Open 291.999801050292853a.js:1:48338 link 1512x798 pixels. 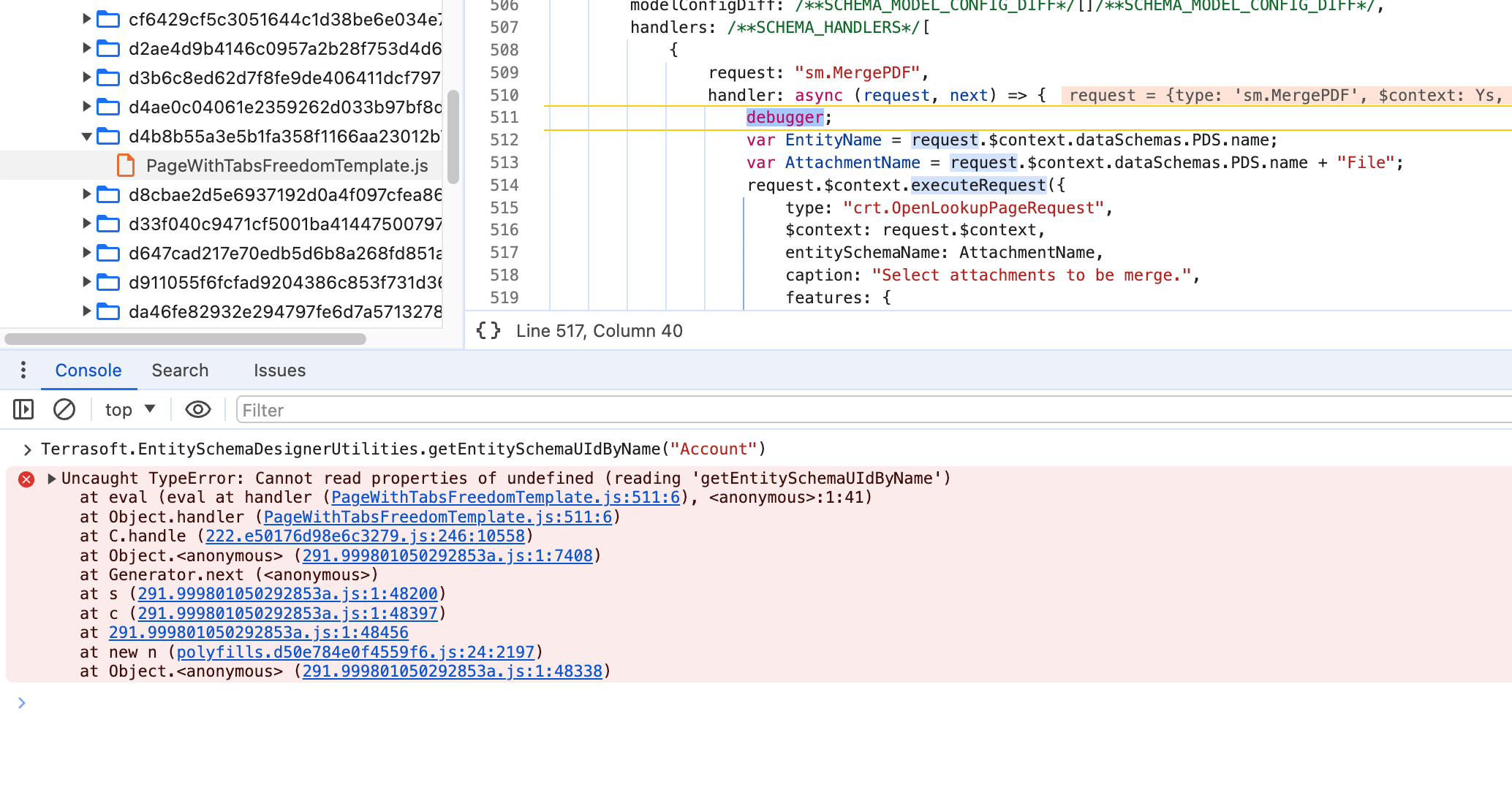pyautogui.click(x=452, y=672)
